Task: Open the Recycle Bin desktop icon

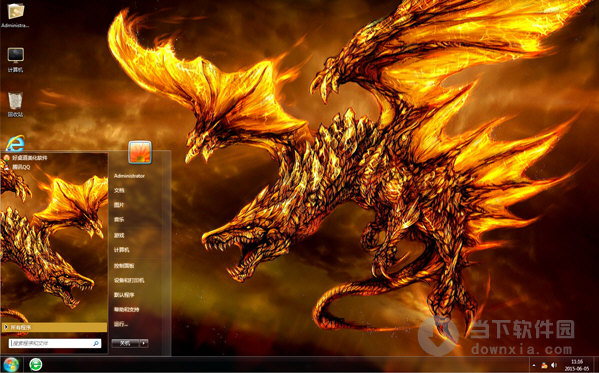Action: (x=15, y=104)
